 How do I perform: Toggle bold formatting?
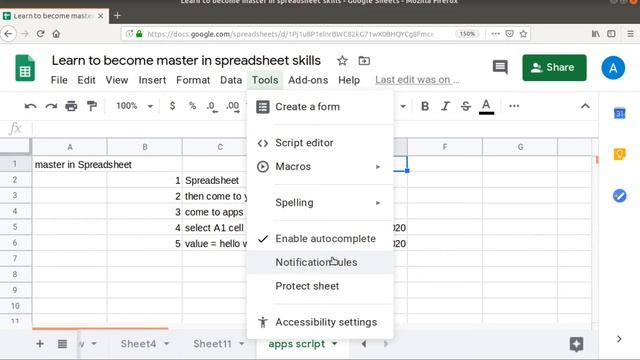click(424, 106)
